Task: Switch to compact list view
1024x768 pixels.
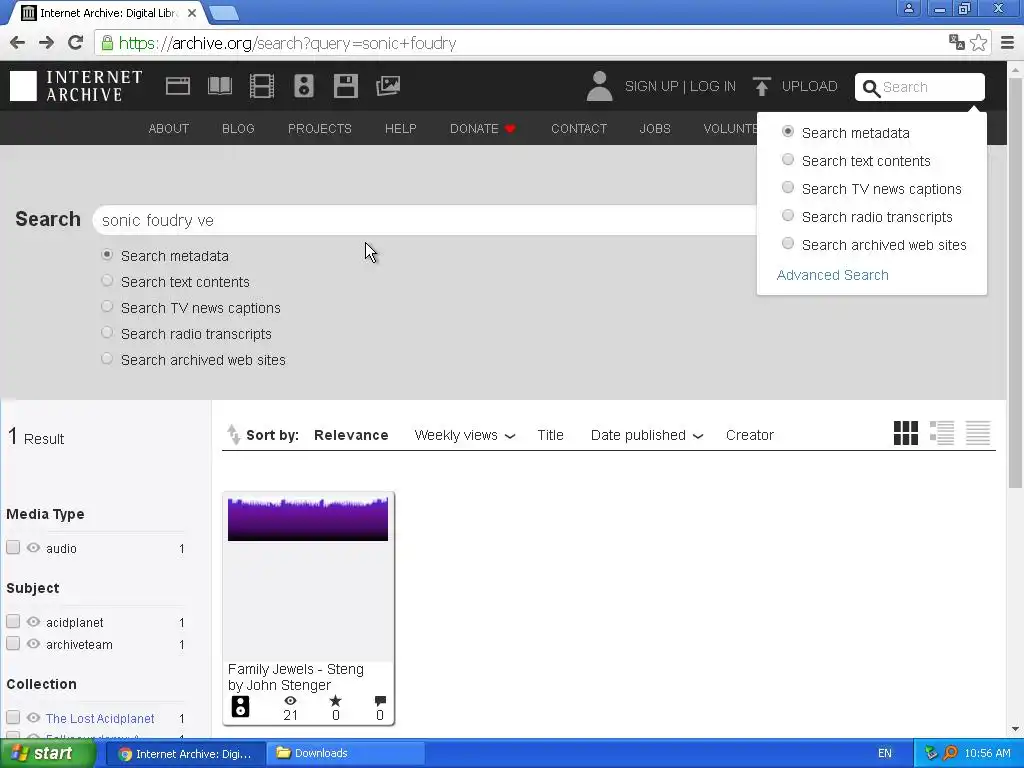Action: pos(978,433)
